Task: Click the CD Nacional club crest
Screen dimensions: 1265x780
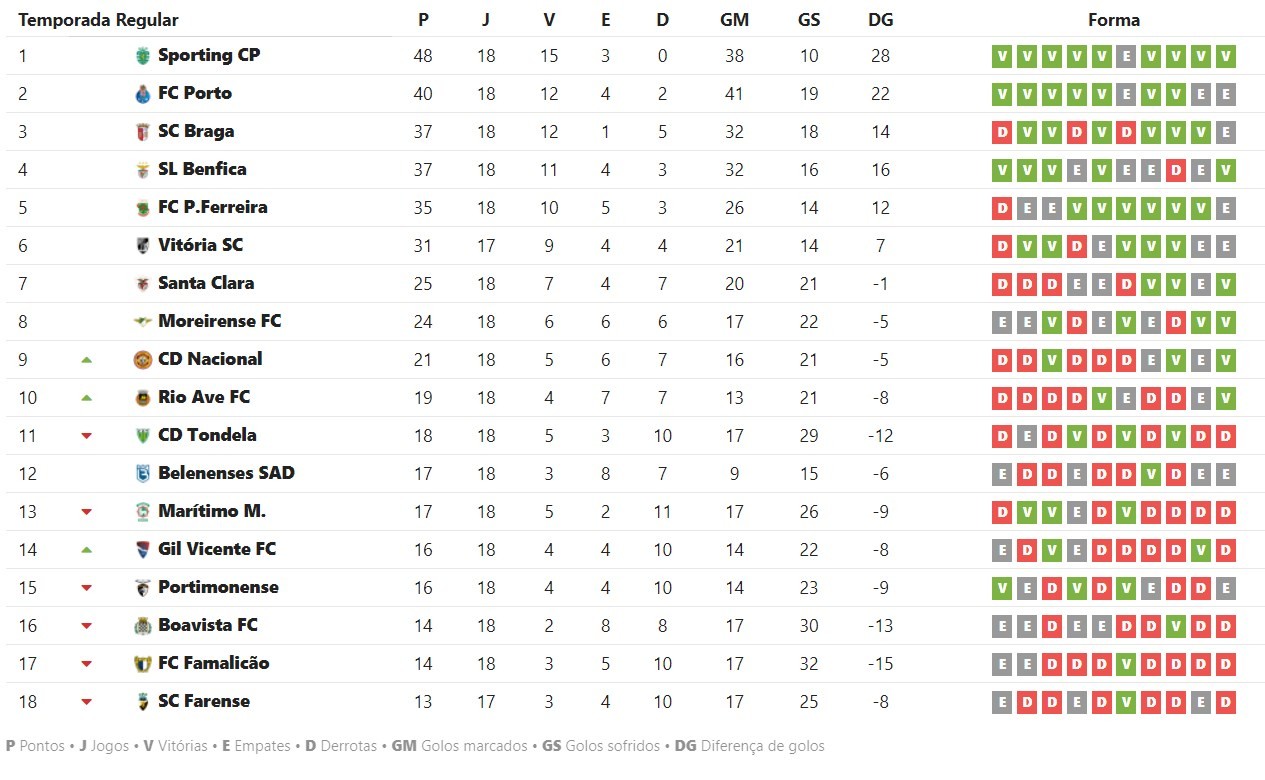Action: (x=142, y=360)
